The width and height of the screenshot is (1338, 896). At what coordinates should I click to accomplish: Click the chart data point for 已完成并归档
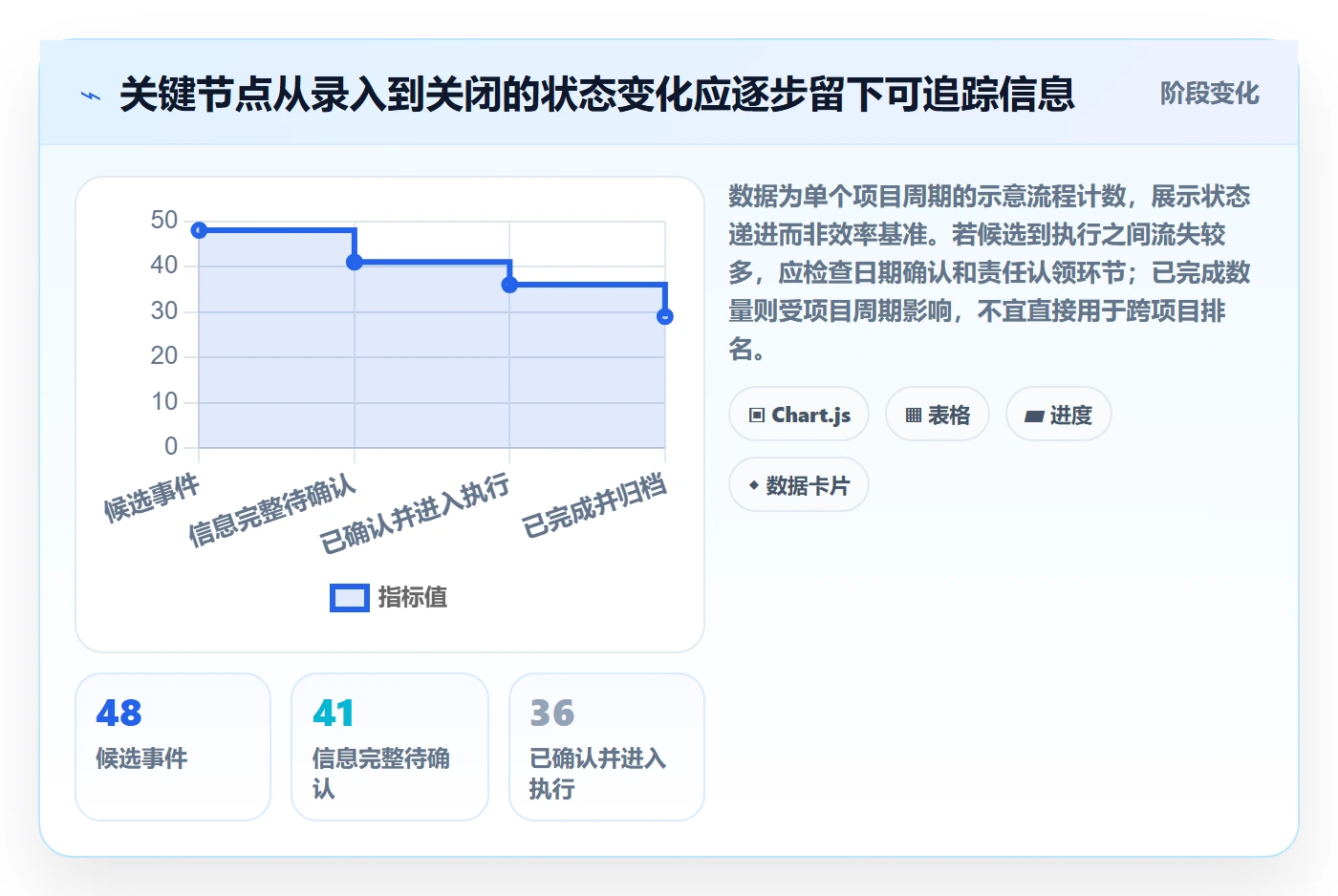pyautogui.click(x=665, y=316)
